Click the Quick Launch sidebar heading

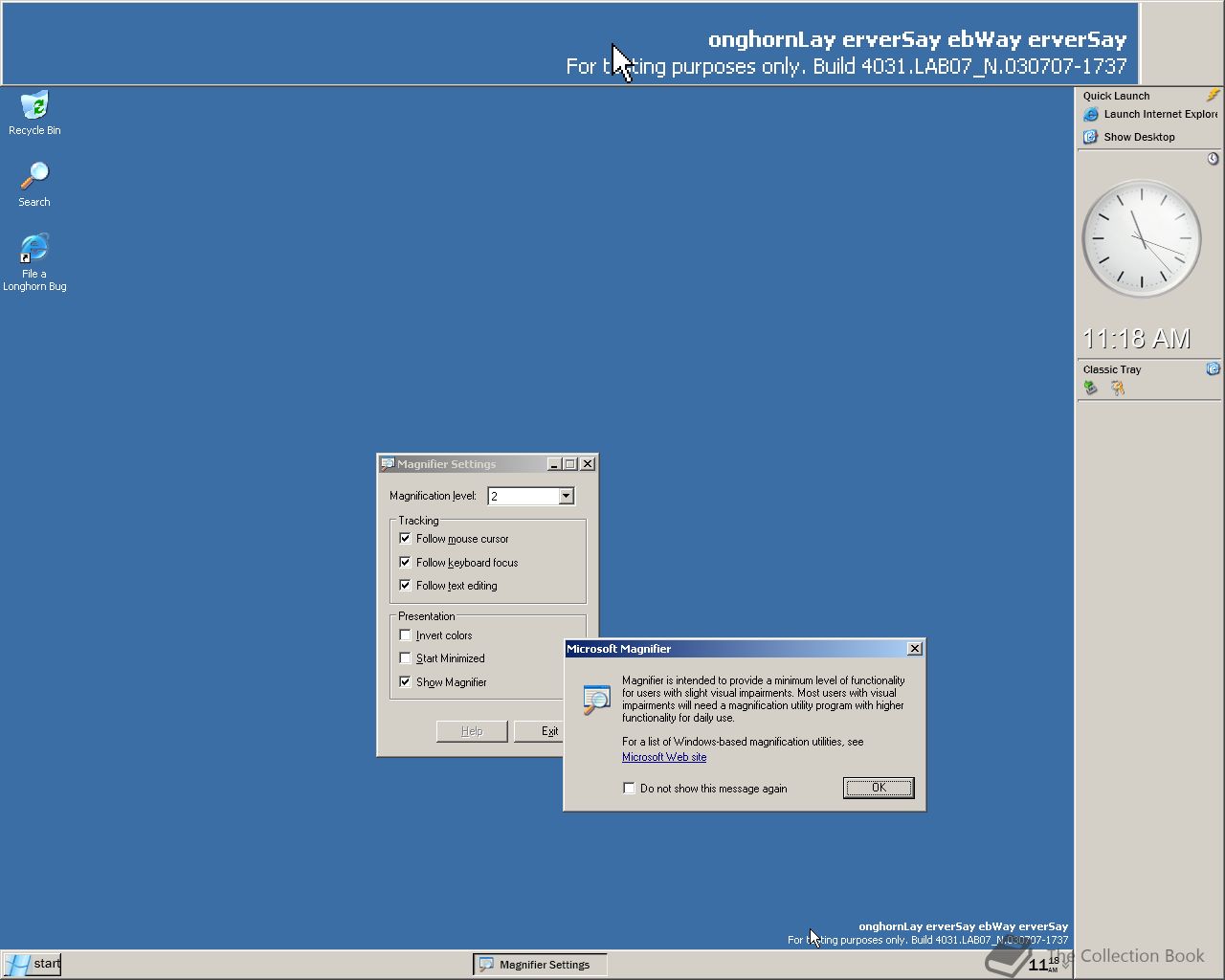click(1116, 96)
